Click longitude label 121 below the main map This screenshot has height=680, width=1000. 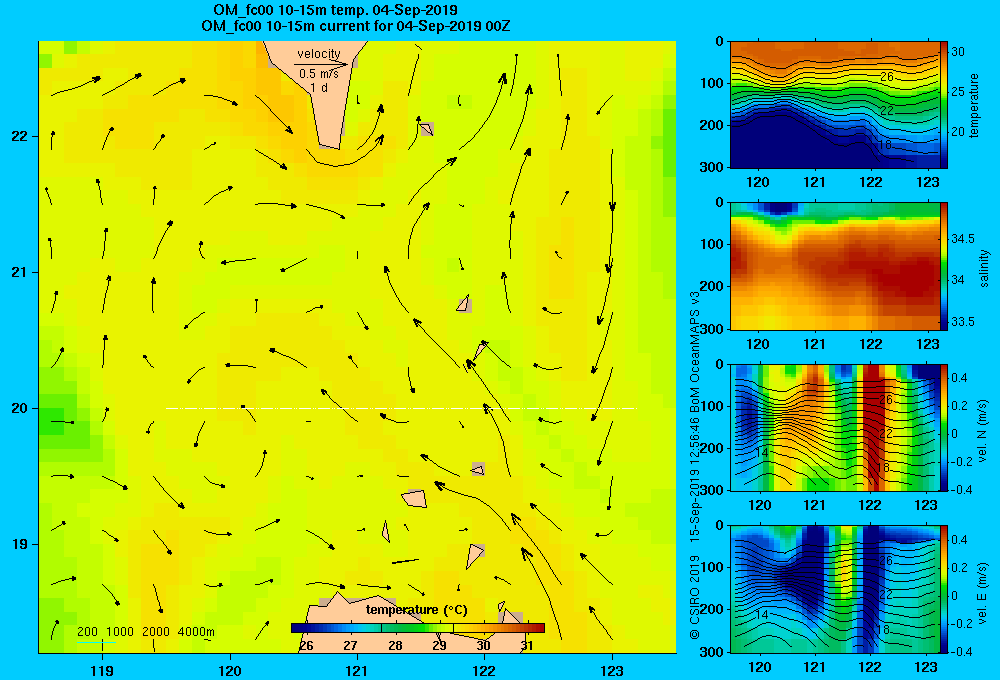point(357,670)
